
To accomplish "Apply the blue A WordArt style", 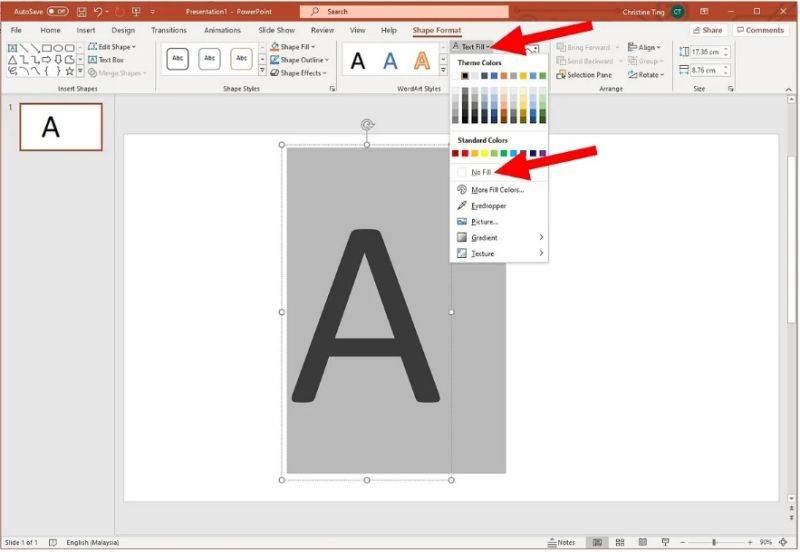I will coord(390,61).
